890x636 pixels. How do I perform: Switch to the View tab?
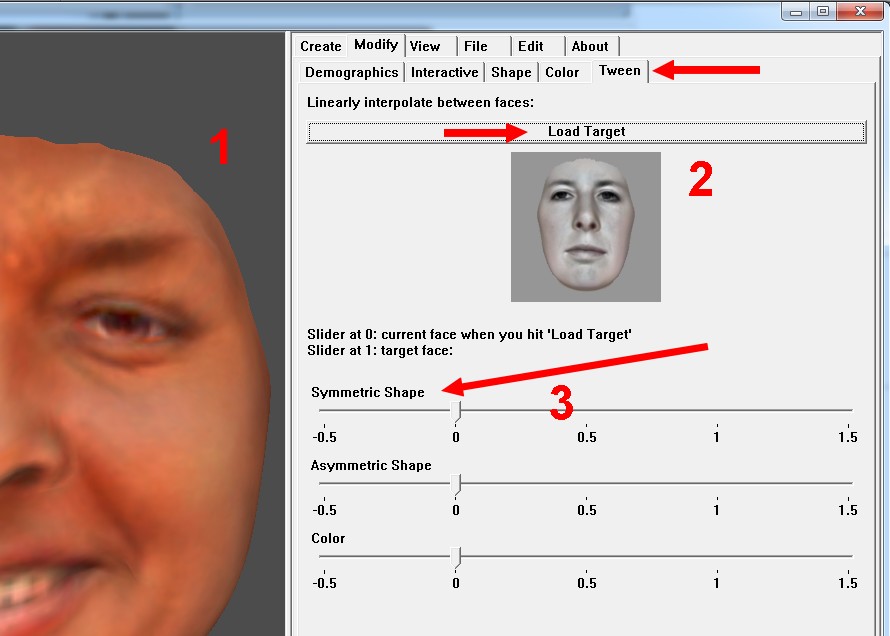430,47
